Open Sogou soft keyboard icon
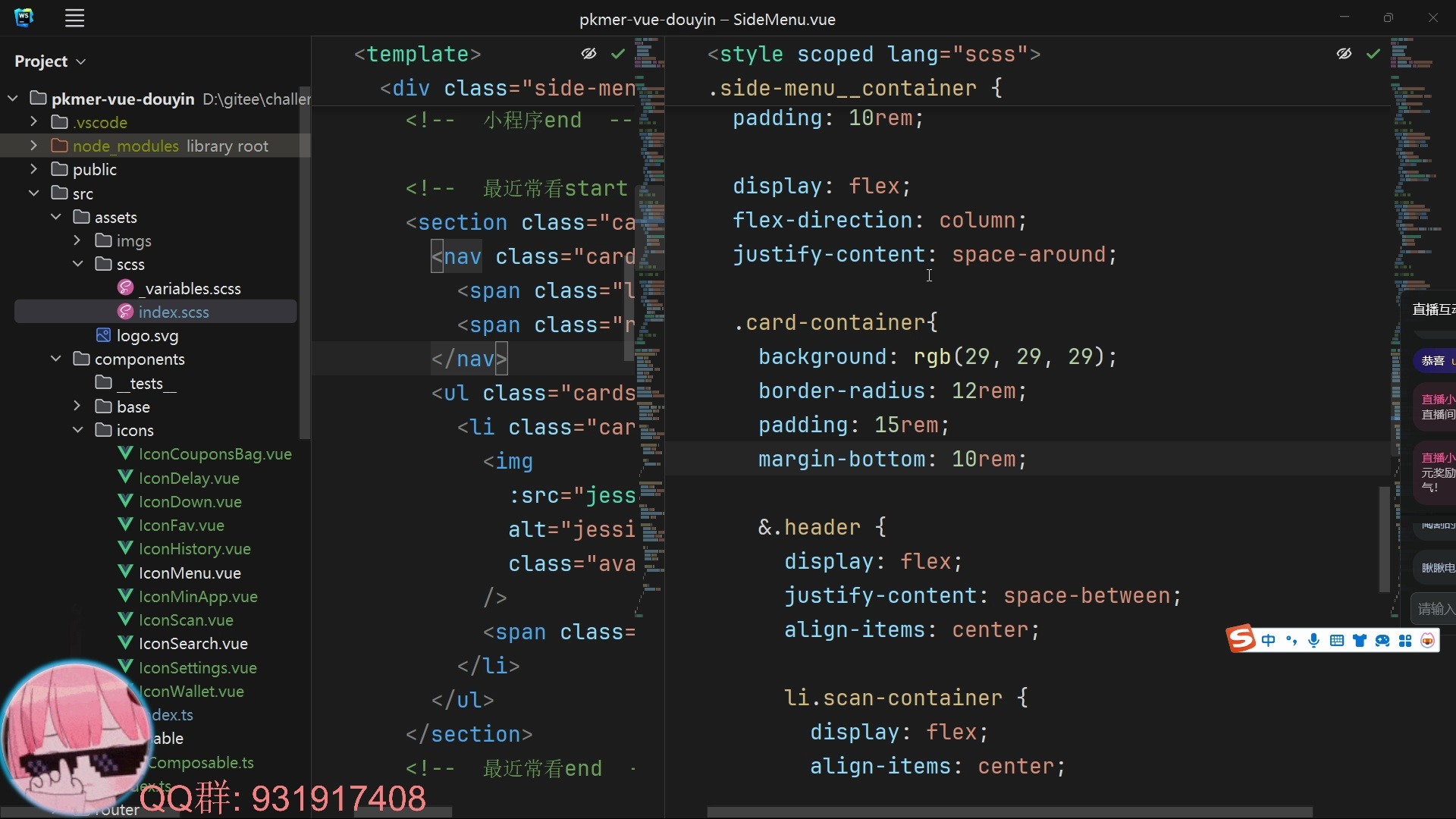The height and width of the screenshot is (819, 1456). pos(1337,641)
